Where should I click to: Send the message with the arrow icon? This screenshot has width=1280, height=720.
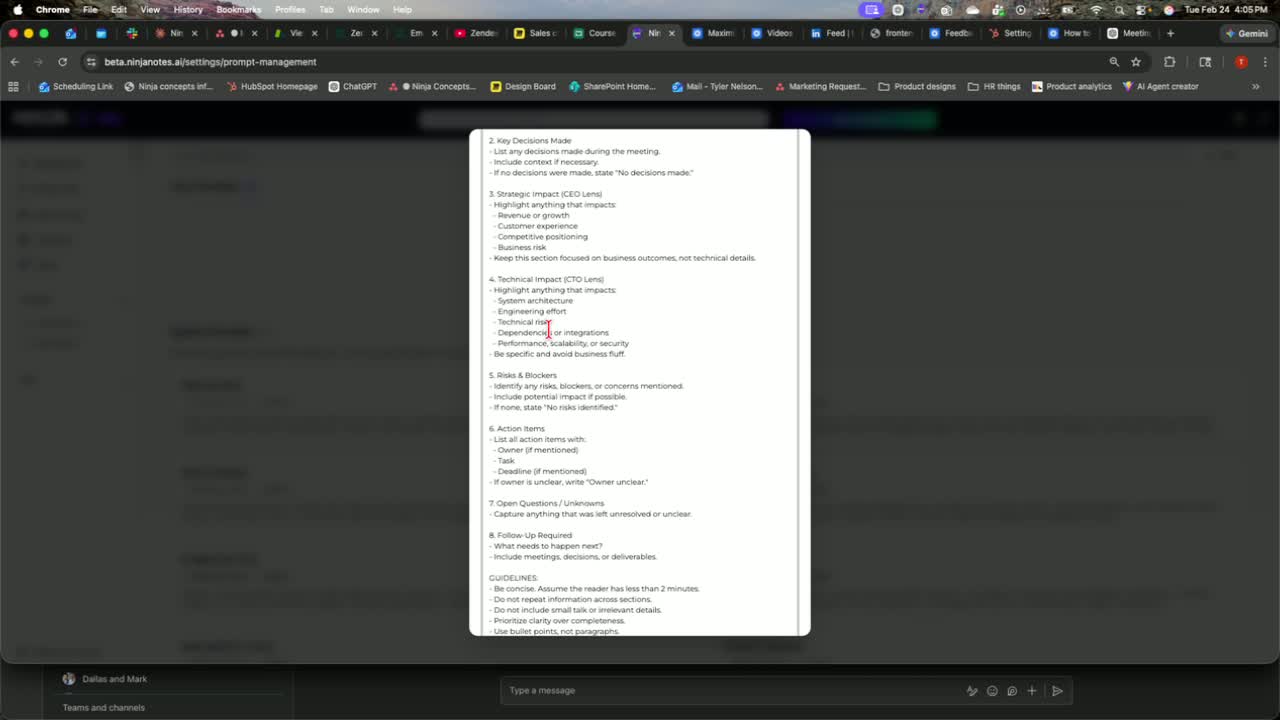coord(1057,690)
